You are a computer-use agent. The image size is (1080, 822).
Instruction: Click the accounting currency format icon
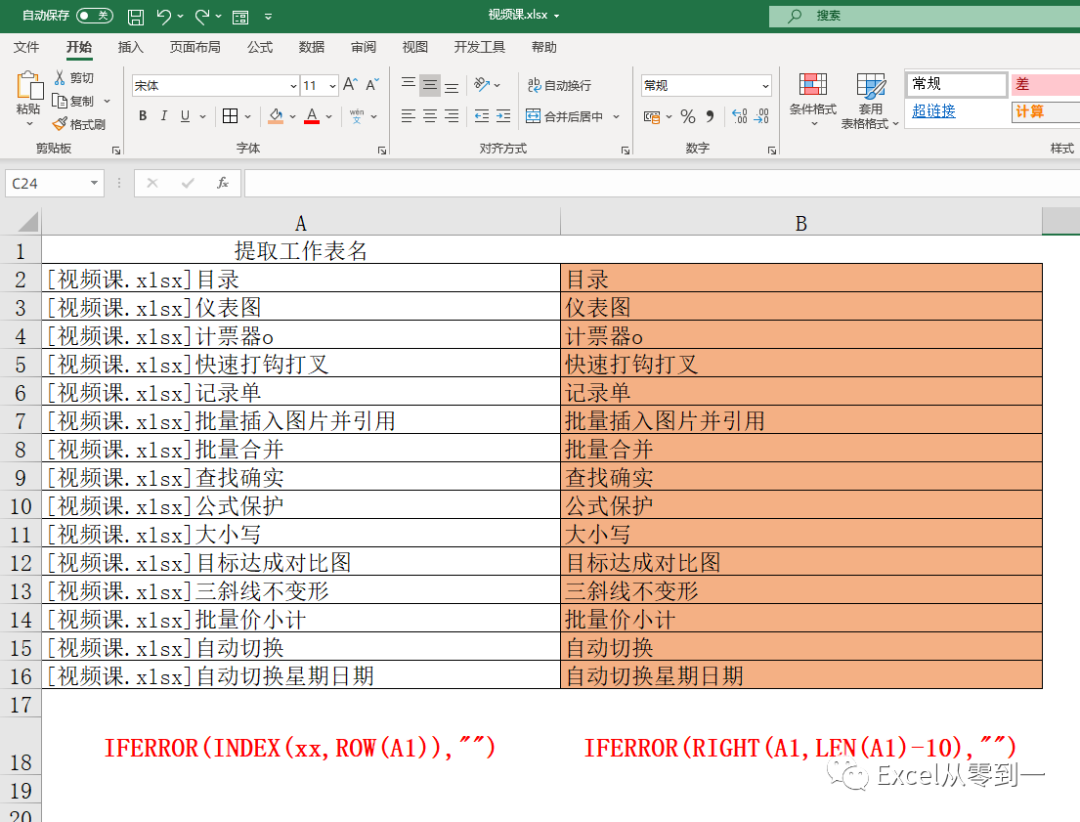[x=652, y=116]
